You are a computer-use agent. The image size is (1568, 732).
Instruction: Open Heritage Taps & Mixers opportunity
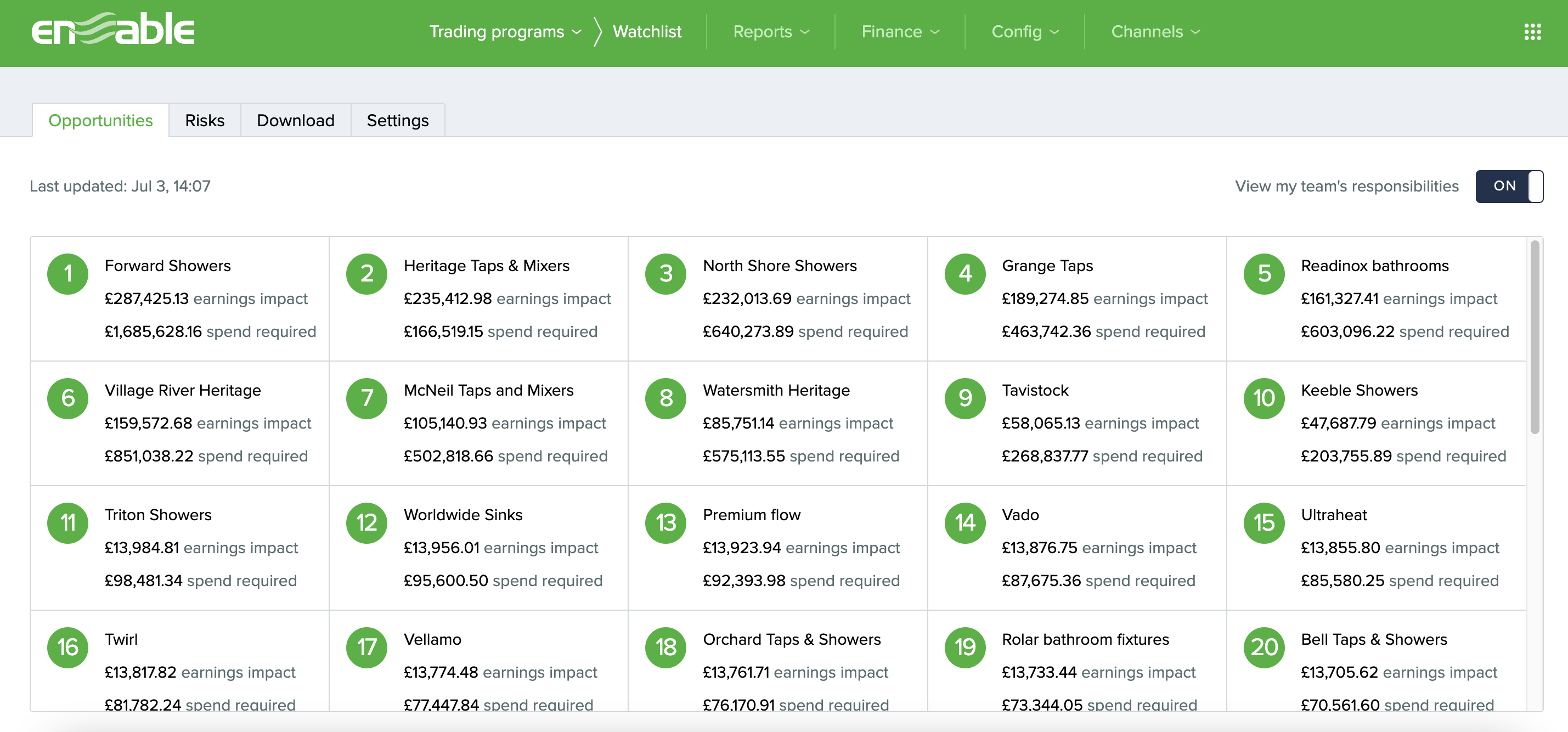click(x=478, y=299)
